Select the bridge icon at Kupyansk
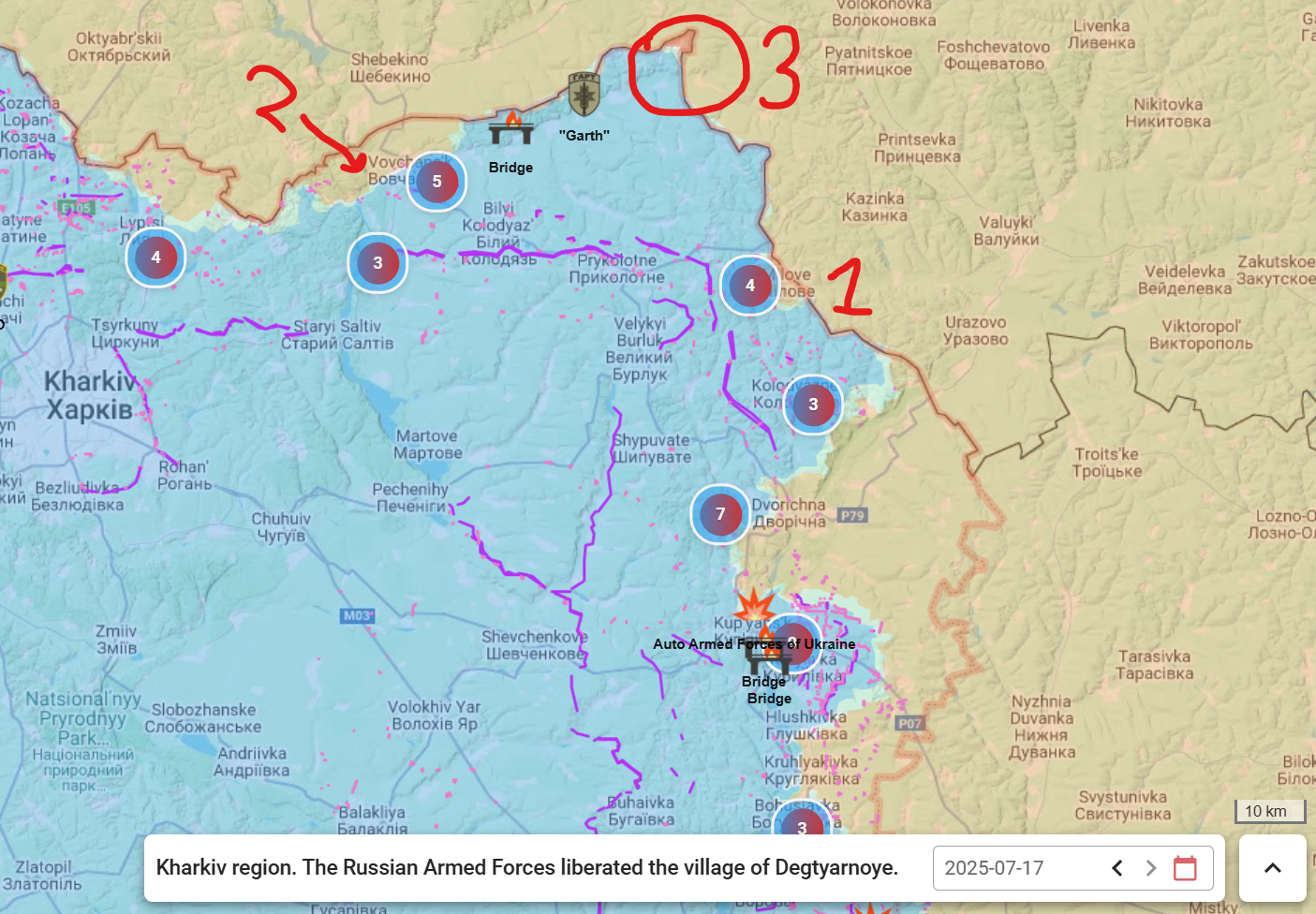The width and height of the screenshot is (1316, 914). point(769,656)
